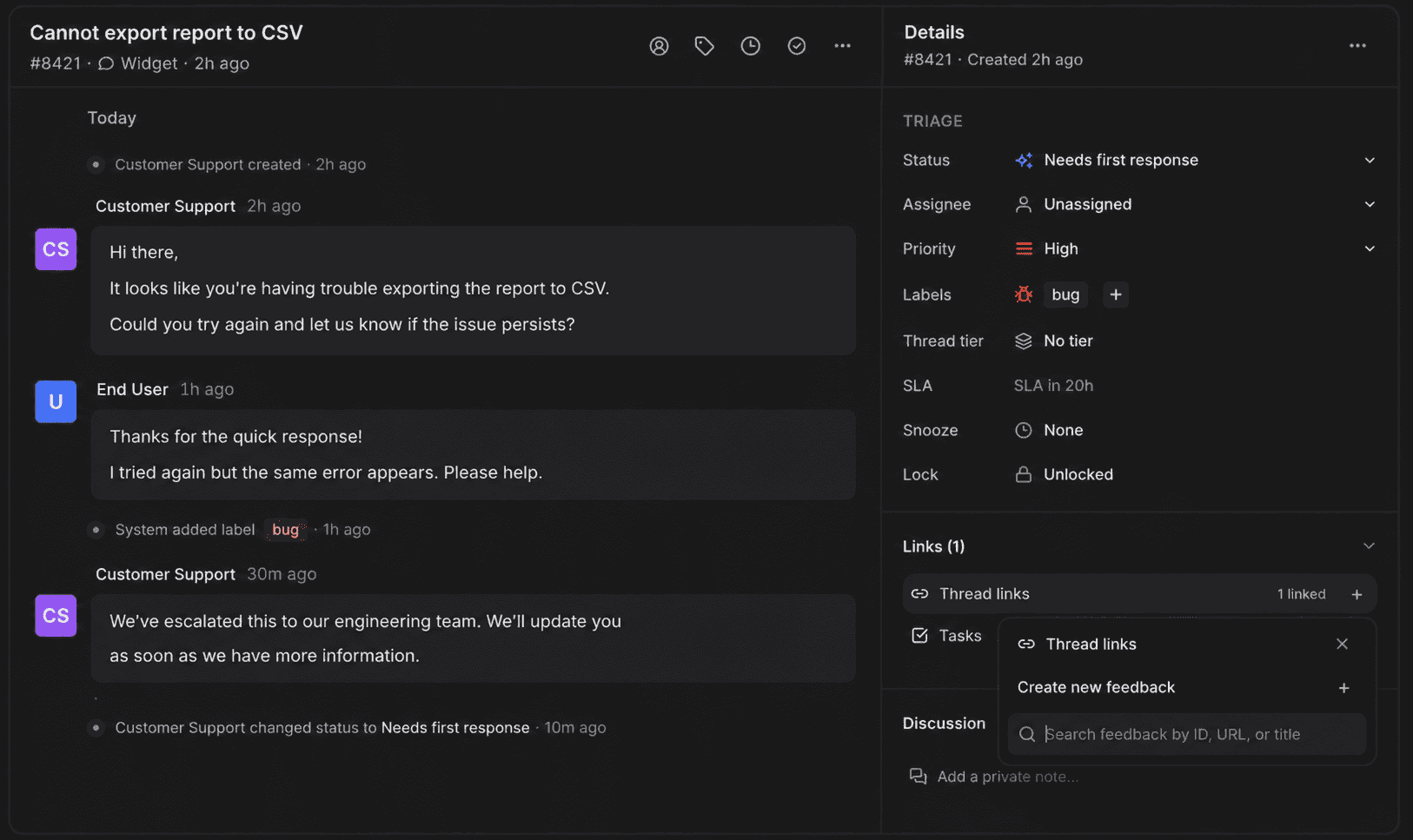Viewport: 1413px width, 840px height.
Task: Add a thread link with plus icon
Action: 1357,594
